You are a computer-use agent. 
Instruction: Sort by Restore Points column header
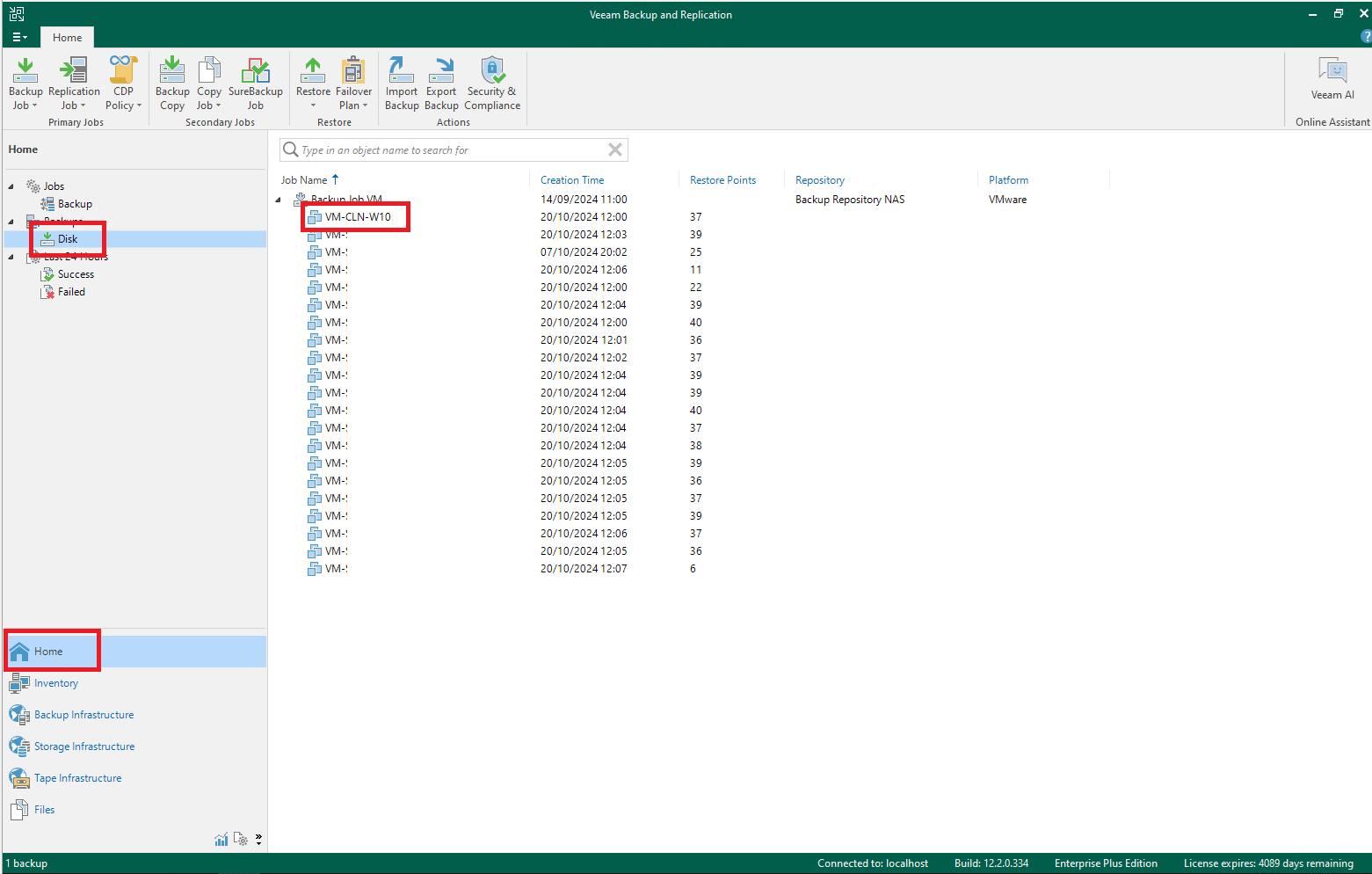click(722, 179)
